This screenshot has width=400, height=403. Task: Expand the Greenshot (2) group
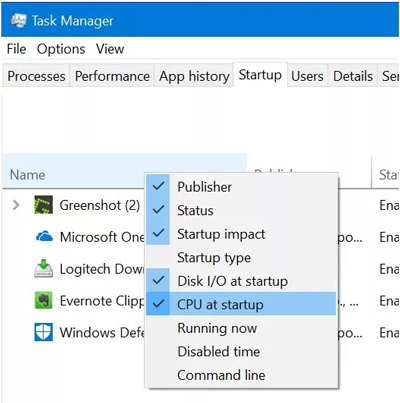16,205
